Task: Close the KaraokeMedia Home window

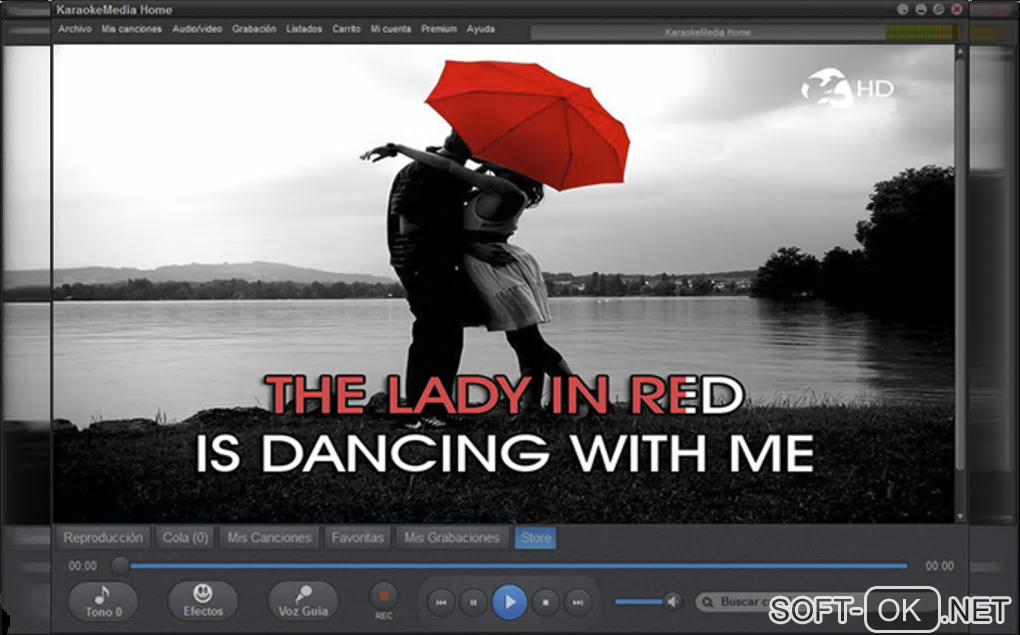Action: click(957, 9)
